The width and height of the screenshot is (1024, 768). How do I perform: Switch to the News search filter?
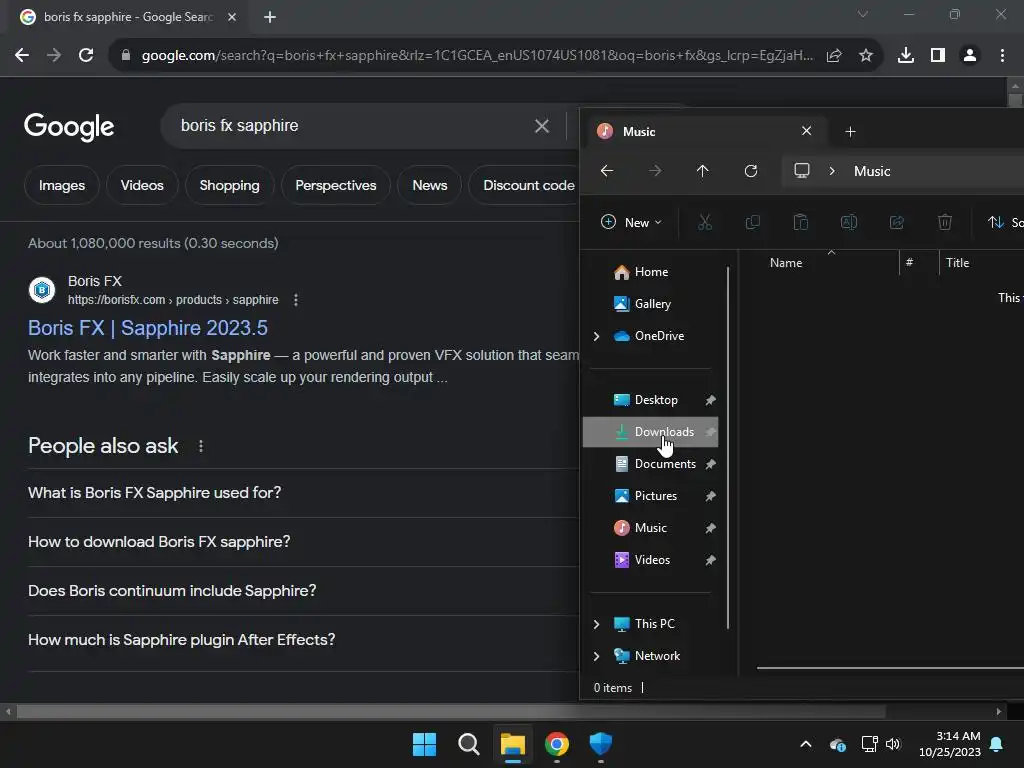(430, 185)
